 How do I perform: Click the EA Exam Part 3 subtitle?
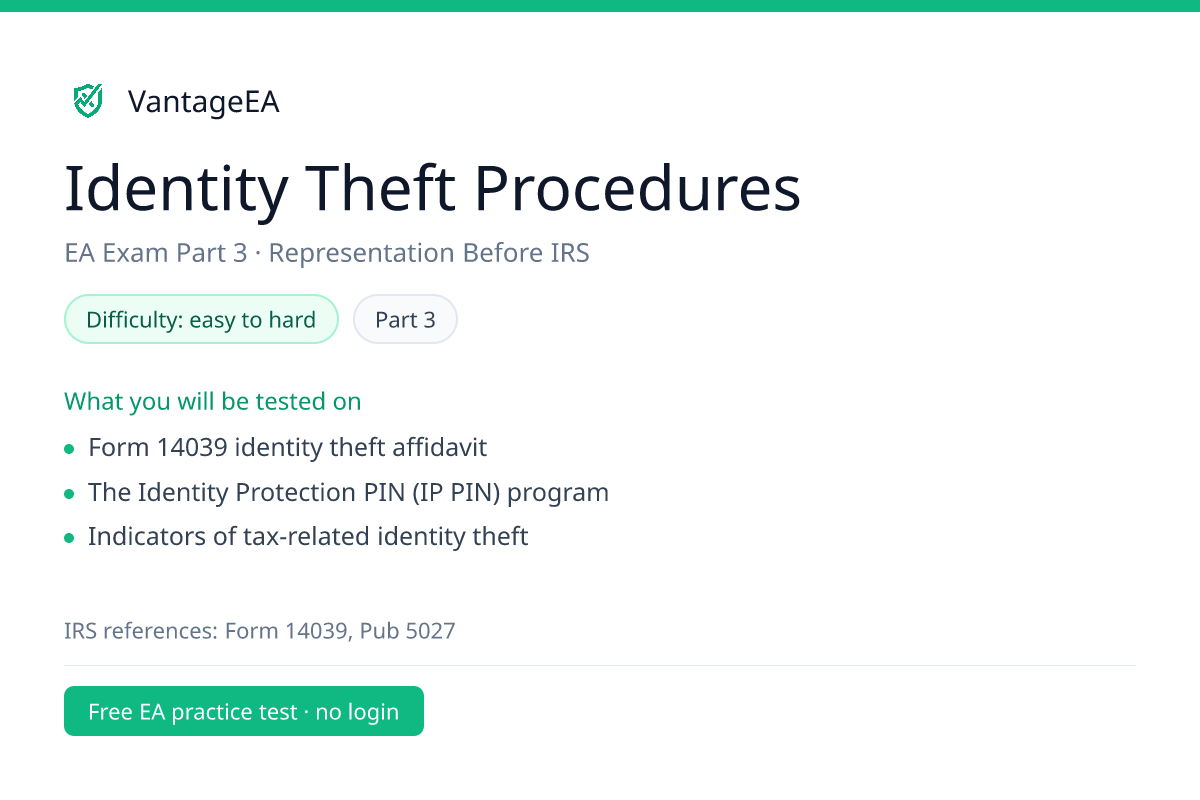pos(155,253)
